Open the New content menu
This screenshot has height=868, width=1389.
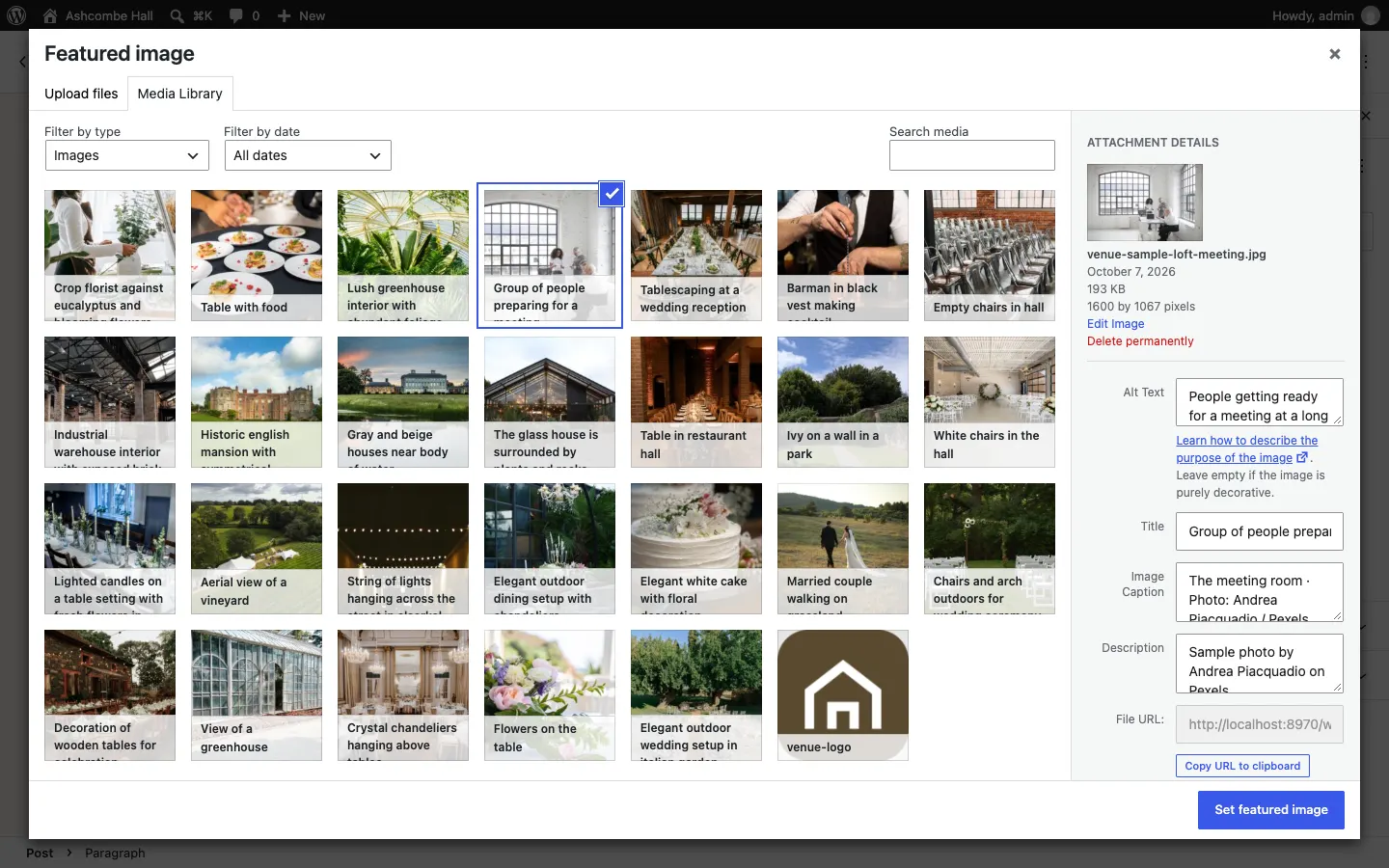tap(301, 15)
